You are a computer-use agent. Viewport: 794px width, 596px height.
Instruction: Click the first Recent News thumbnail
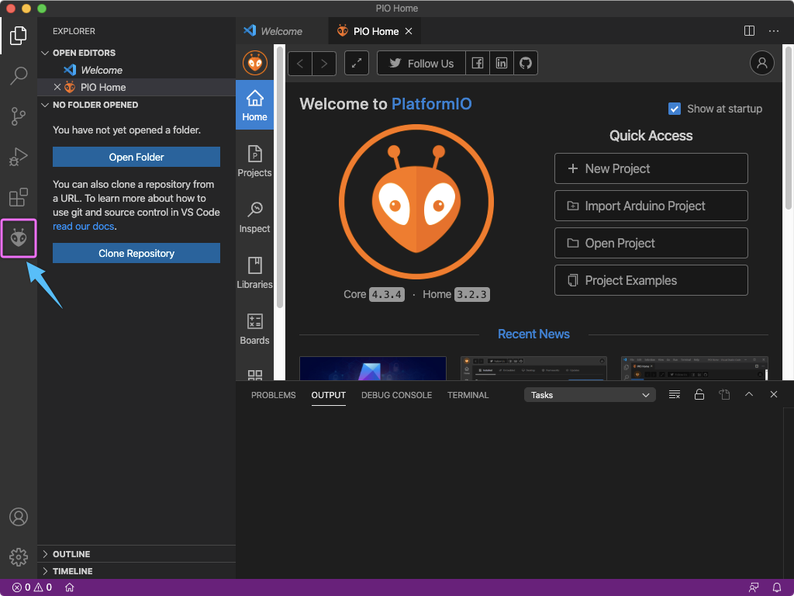point(373,368)
